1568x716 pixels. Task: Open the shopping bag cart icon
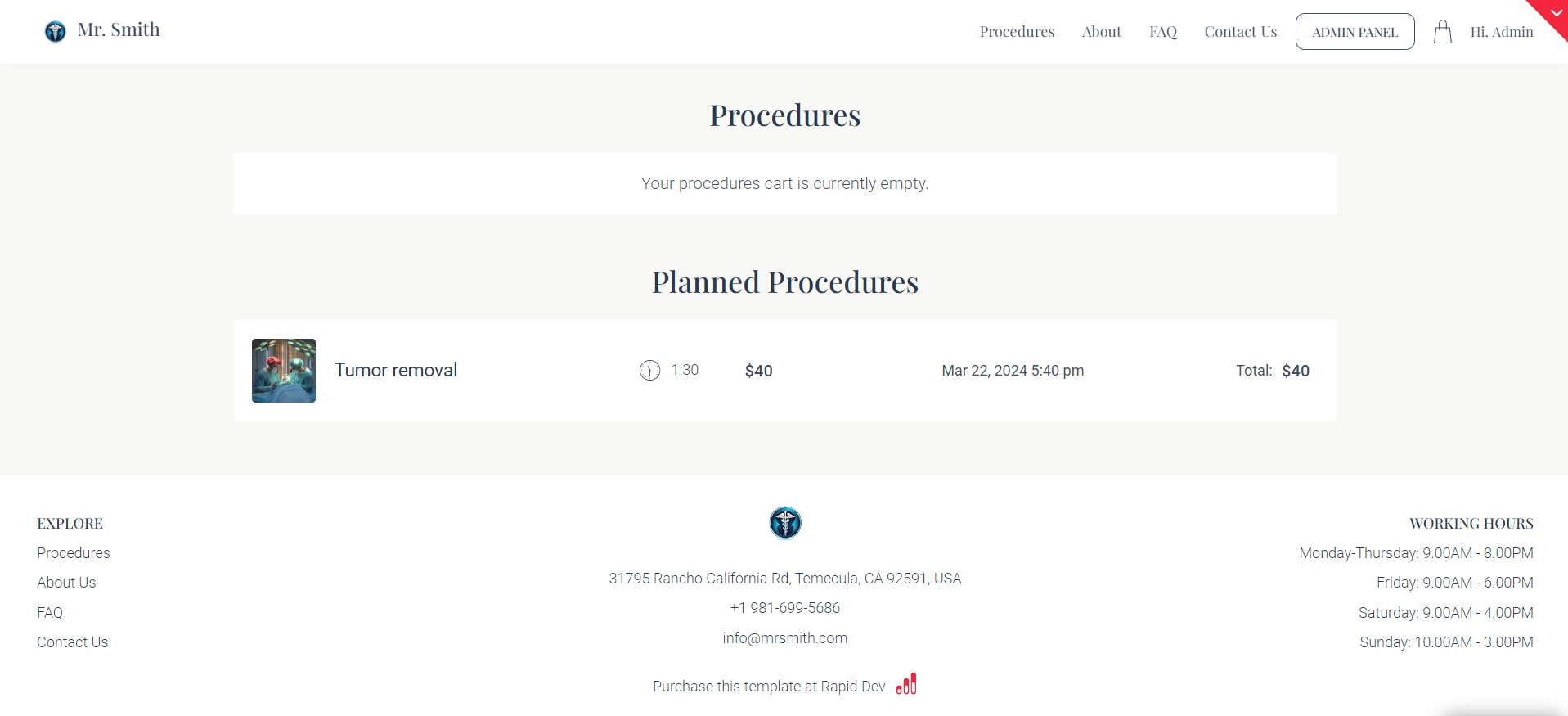coord(1442,32)
